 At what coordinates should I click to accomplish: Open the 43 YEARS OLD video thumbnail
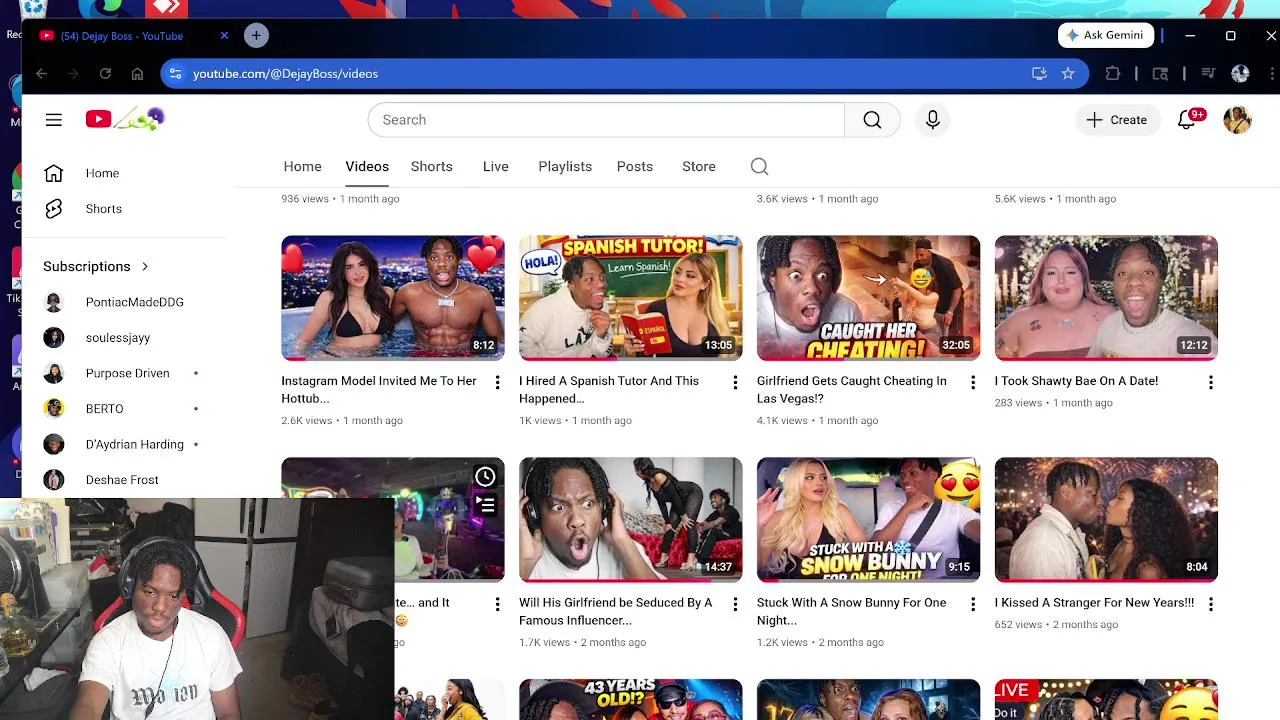click(x=631, y=700)
